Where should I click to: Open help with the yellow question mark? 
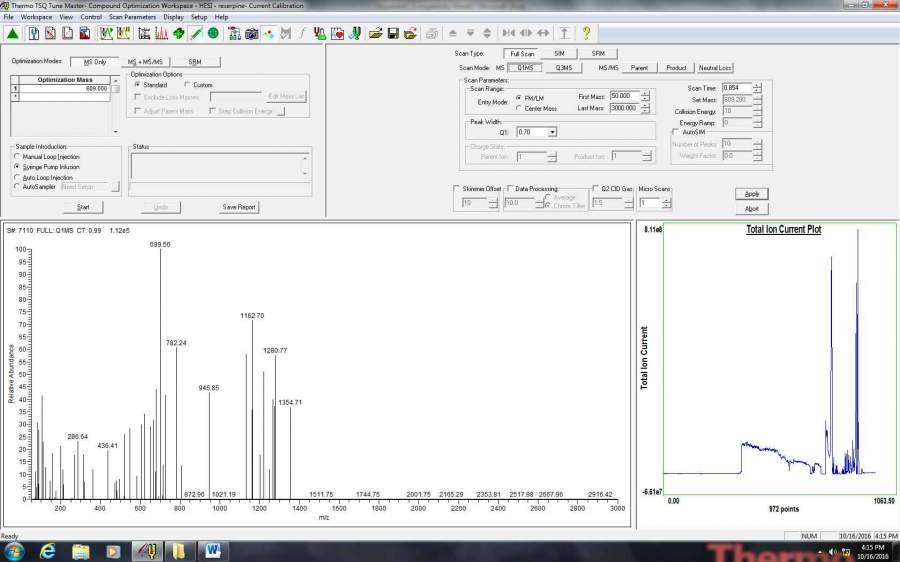tap(586, 33)
